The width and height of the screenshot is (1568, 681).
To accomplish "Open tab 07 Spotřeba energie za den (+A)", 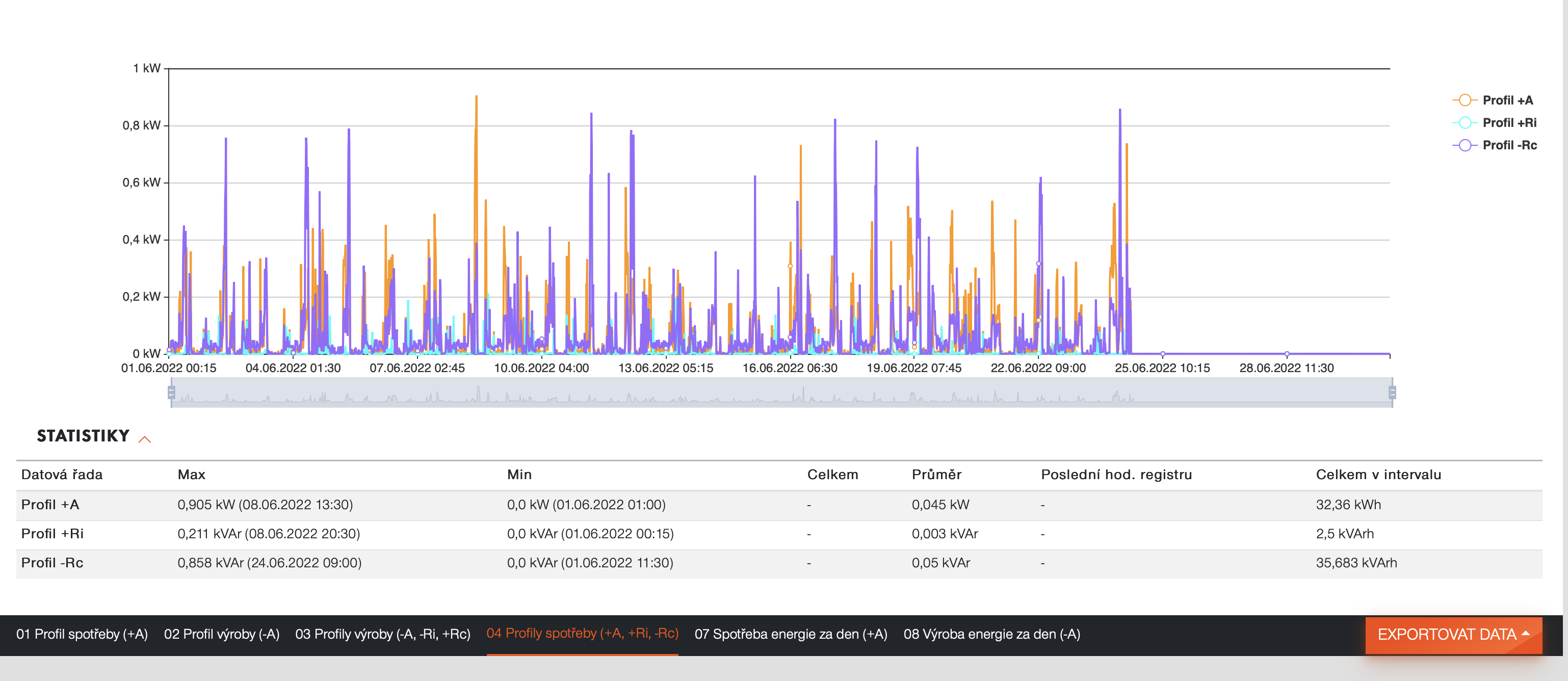I will [x=791, y=634].
